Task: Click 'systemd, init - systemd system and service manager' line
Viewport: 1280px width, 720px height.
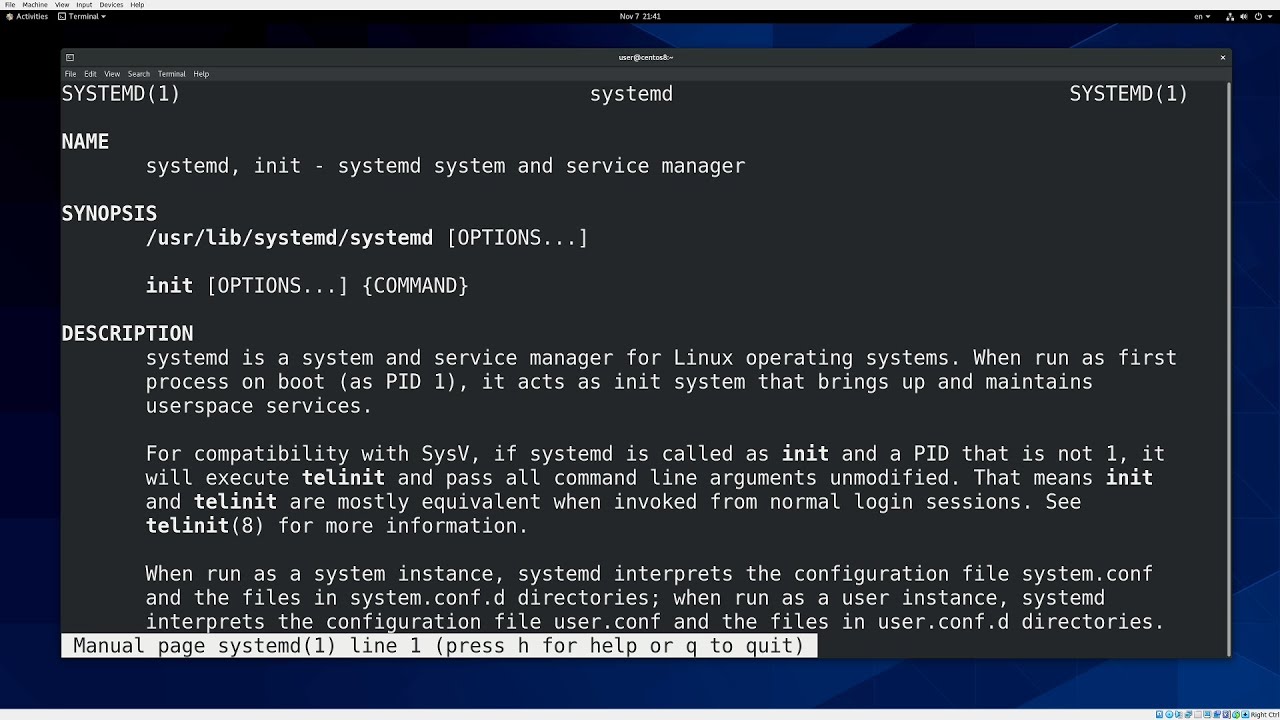Action: click(x=445, y=166)
